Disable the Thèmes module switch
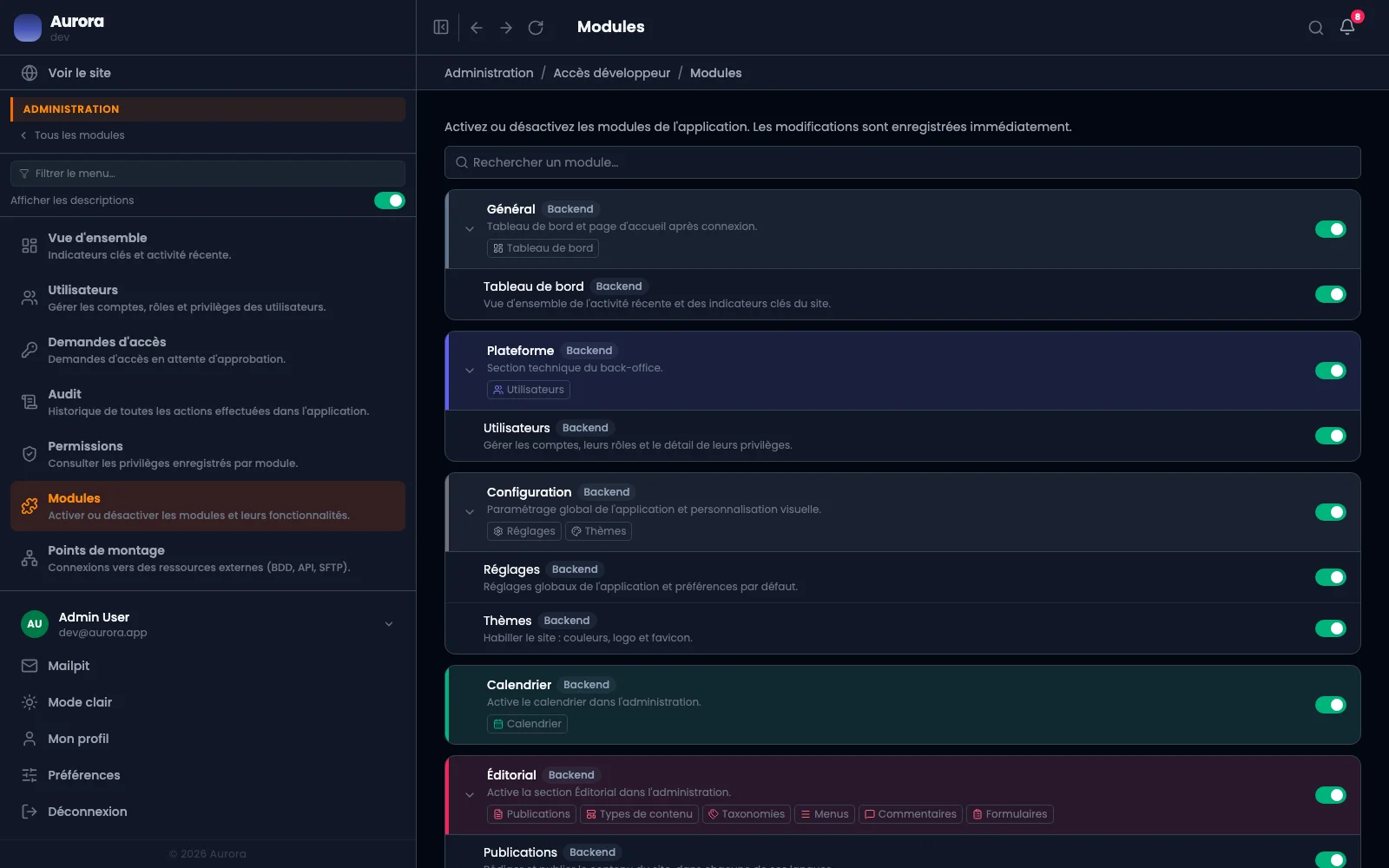Viewport: 1389px width, 868px height. point(1331,628)
